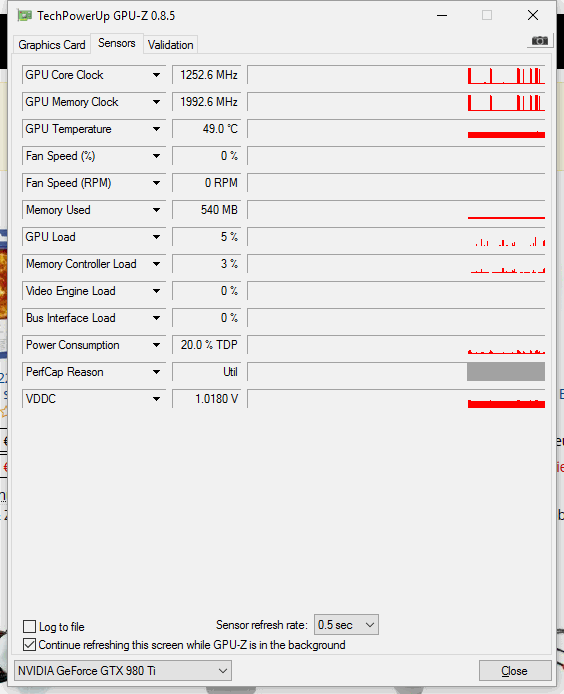The width and height of the screenshot is (564, 694).
Task: Click the 5 % GPU Load value
Action: [x=206, y=237]
